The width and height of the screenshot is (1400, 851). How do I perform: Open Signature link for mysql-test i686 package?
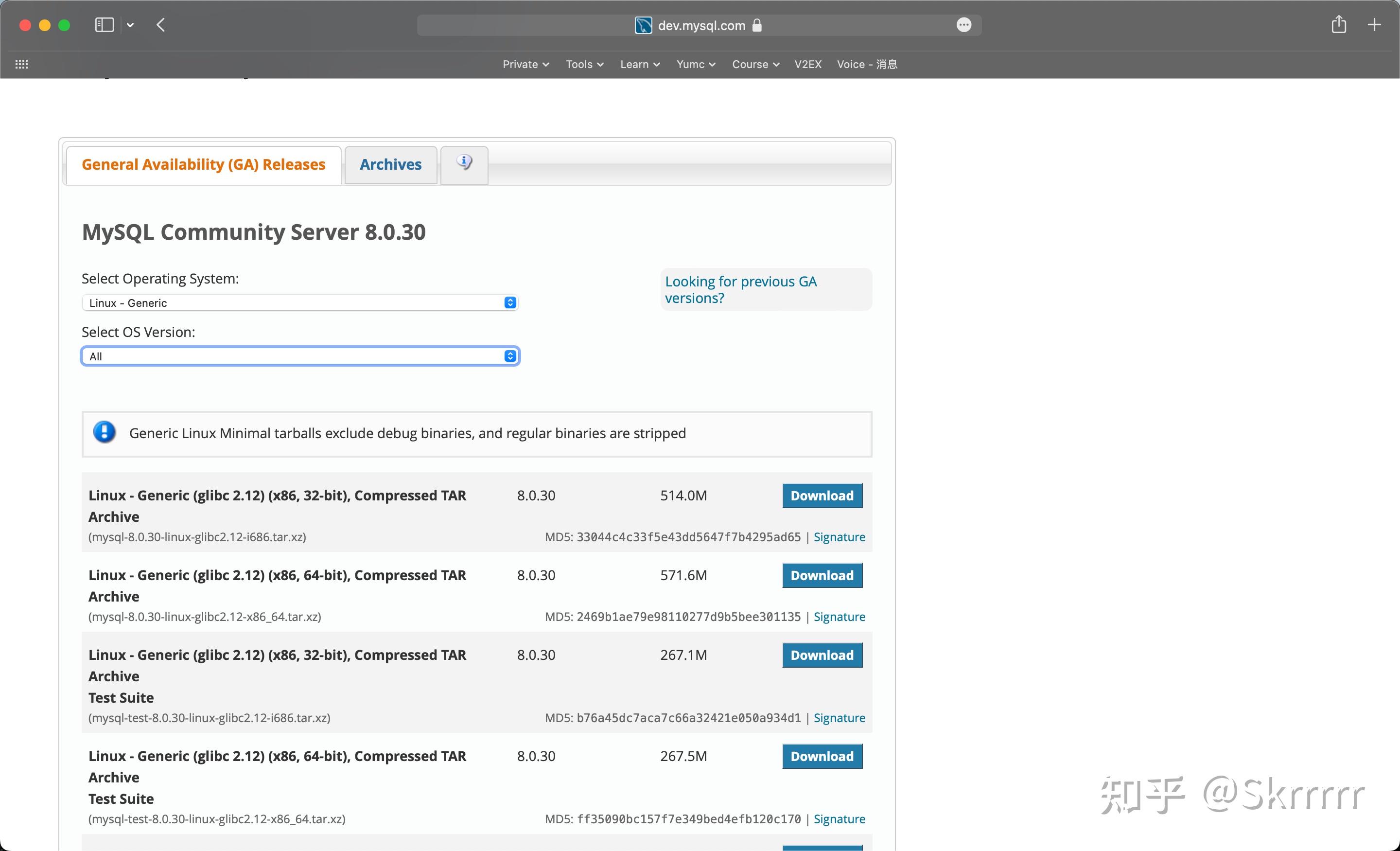839,717
